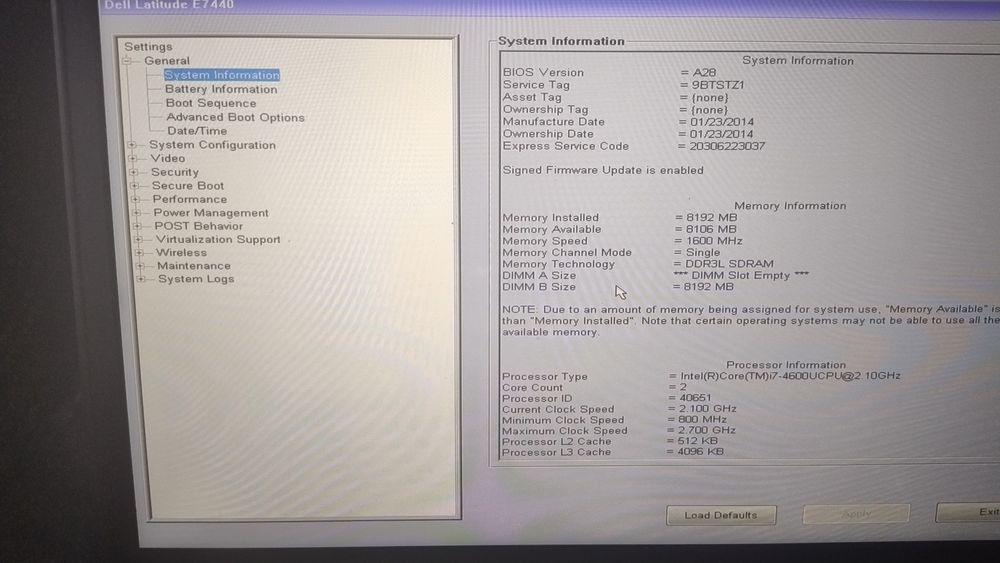Click Memory Channel Mode value Single
Screen dimensions: 1000x563
coord(702,252)
